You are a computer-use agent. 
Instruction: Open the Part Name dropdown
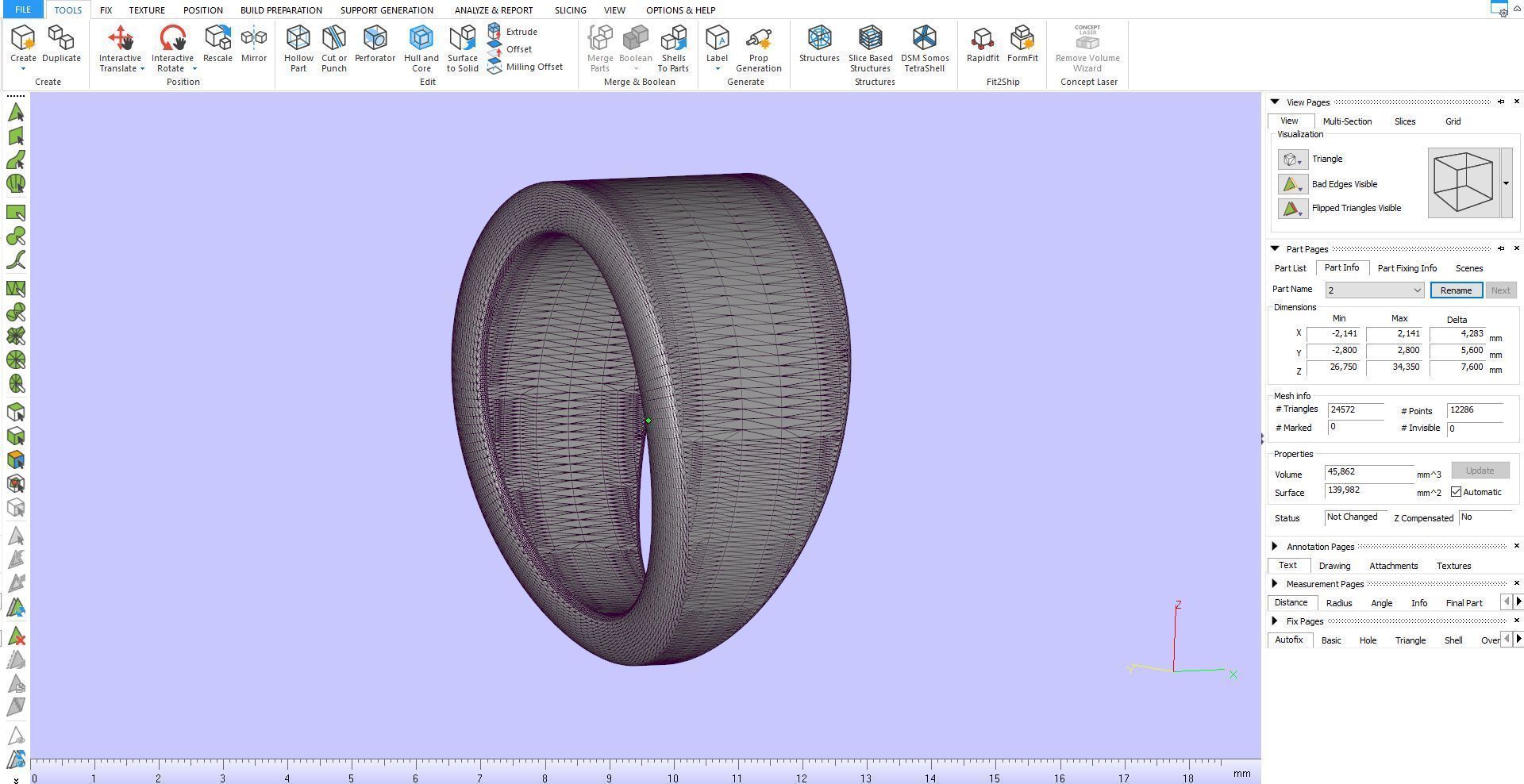click(1417, 290)
